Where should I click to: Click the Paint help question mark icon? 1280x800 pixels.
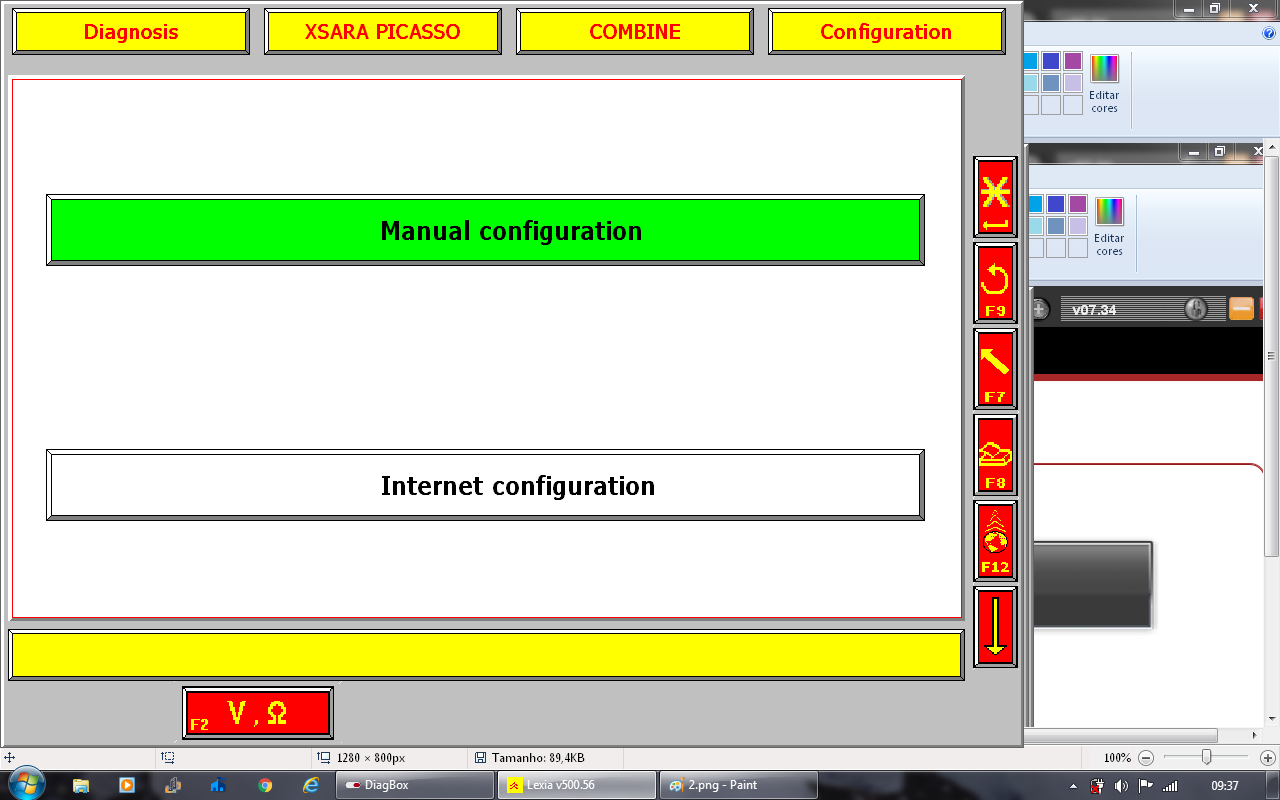point(1269,33)
